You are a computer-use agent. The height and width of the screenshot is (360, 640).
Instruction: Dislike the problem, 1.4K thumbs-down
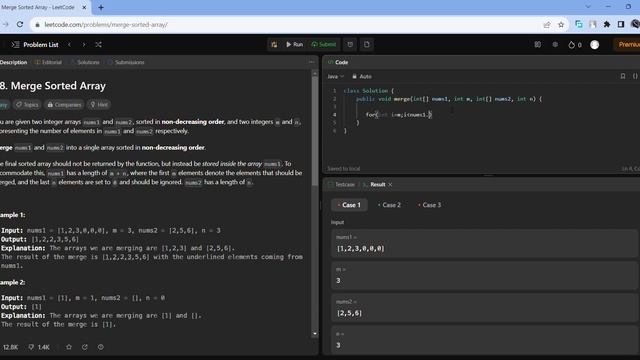39,347
